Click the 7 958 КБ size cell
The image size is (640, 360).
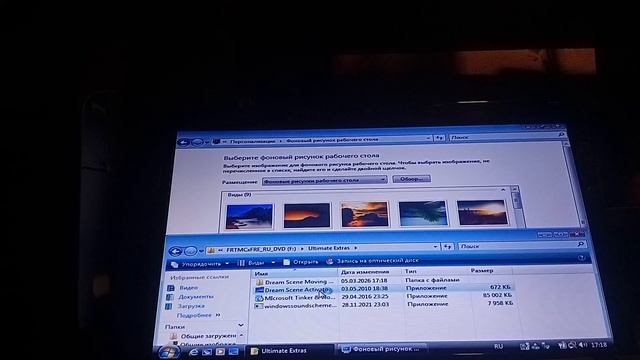pos(500,303)
